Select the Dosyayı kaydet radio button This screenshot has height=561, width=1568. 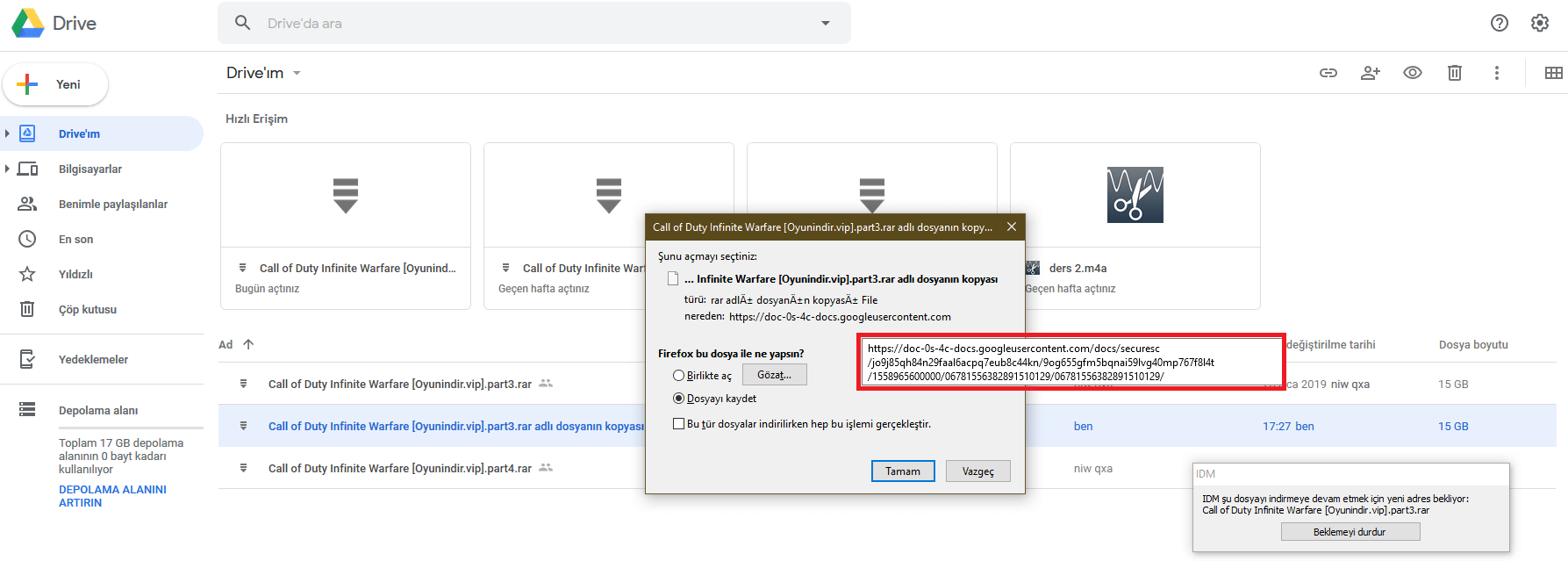[x=678, y=399]
